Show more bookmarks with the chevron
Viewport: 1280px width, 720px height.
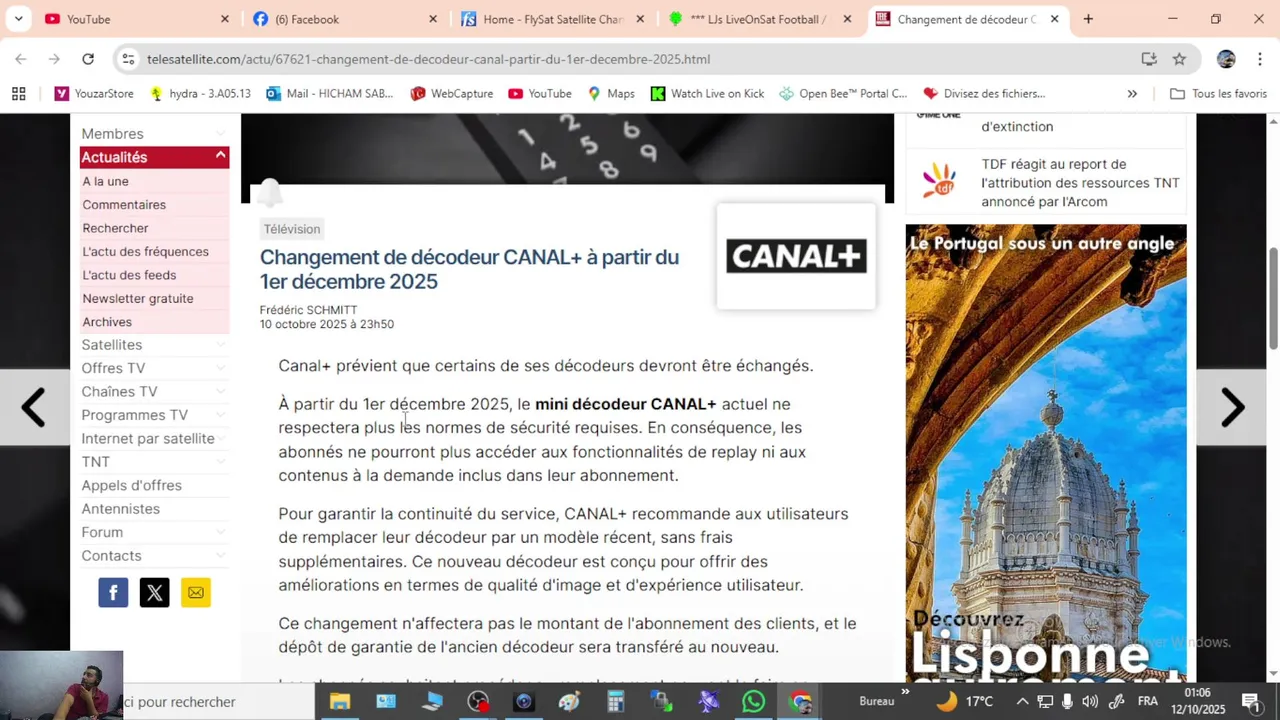[x=1132, y=93]
